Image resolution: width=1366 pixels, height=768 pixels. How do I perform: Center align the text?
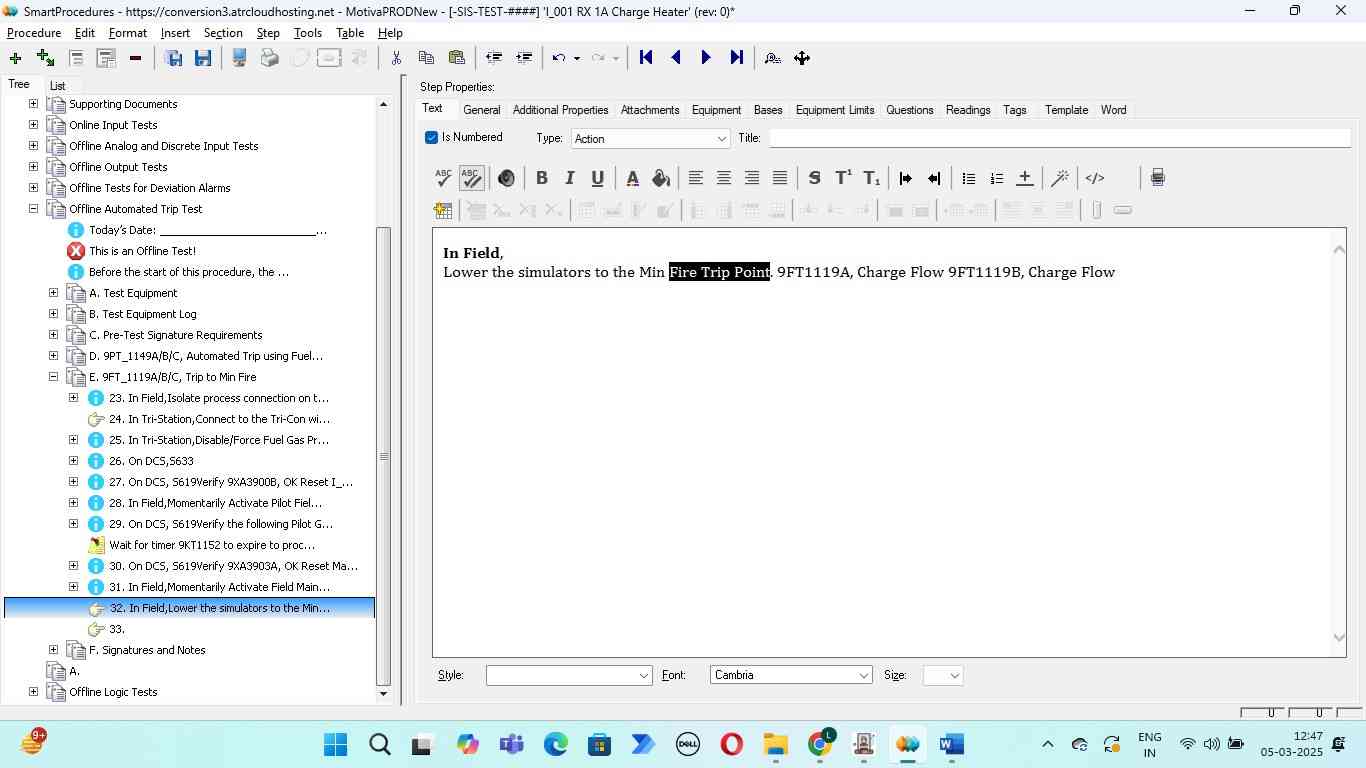(724, 178)
